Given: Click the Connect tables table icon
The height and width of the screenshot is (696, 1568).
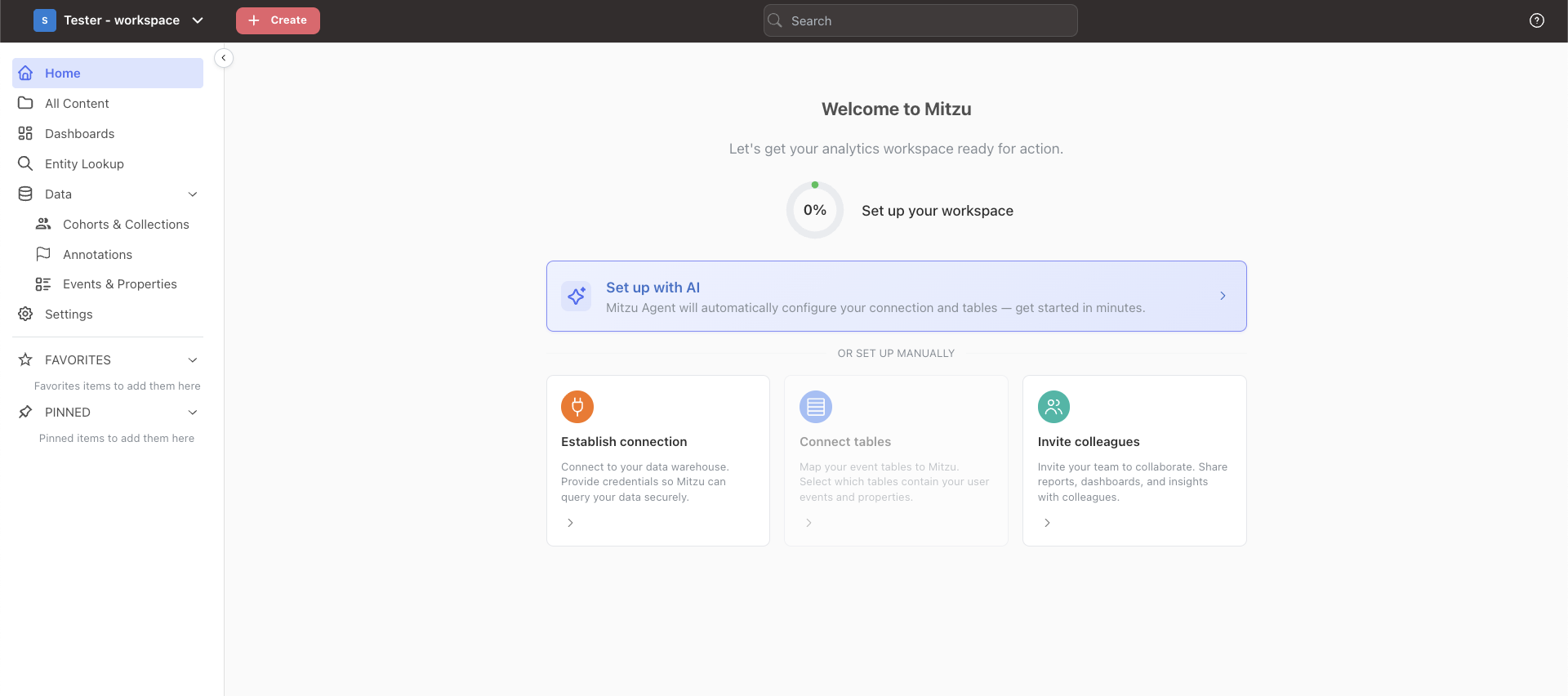Looking at the screenshot, I should click(816, 407).
